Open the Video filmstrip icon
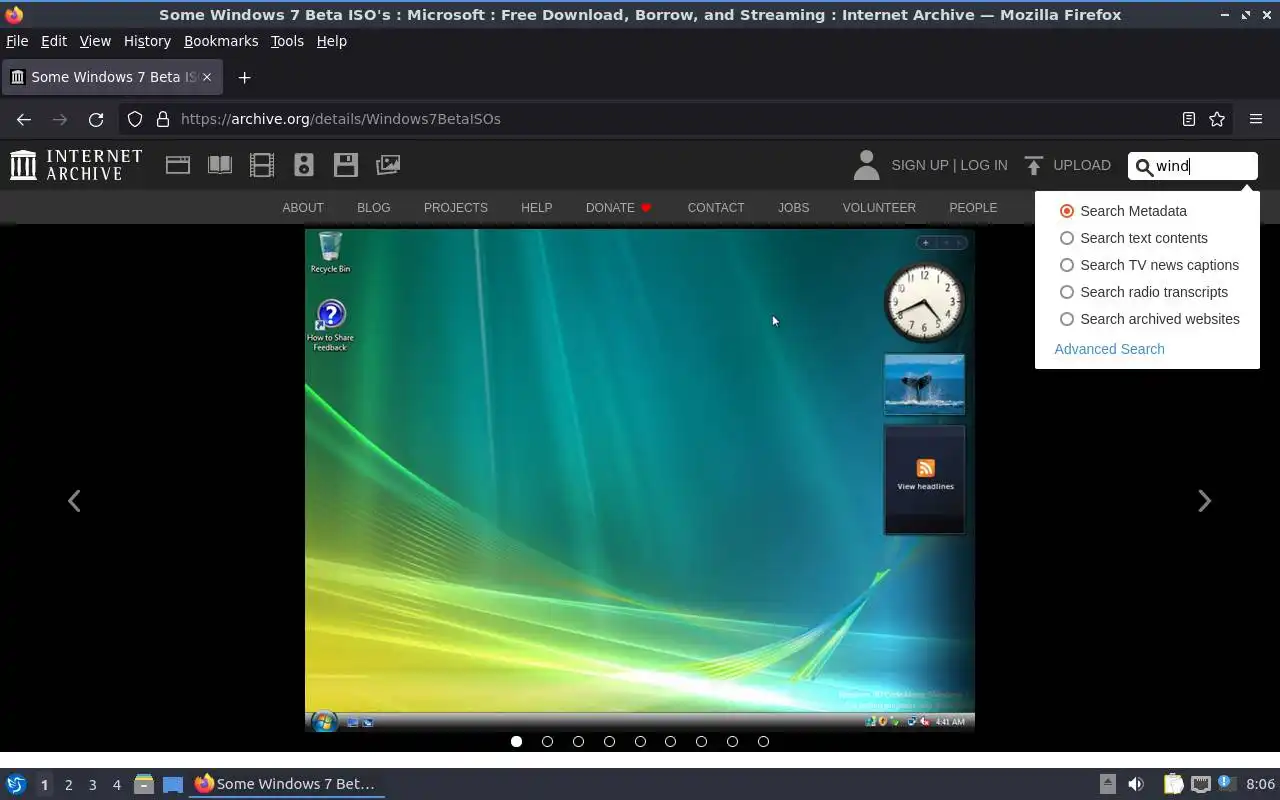Screen dimensions: 1280x800 click(262, 165)
